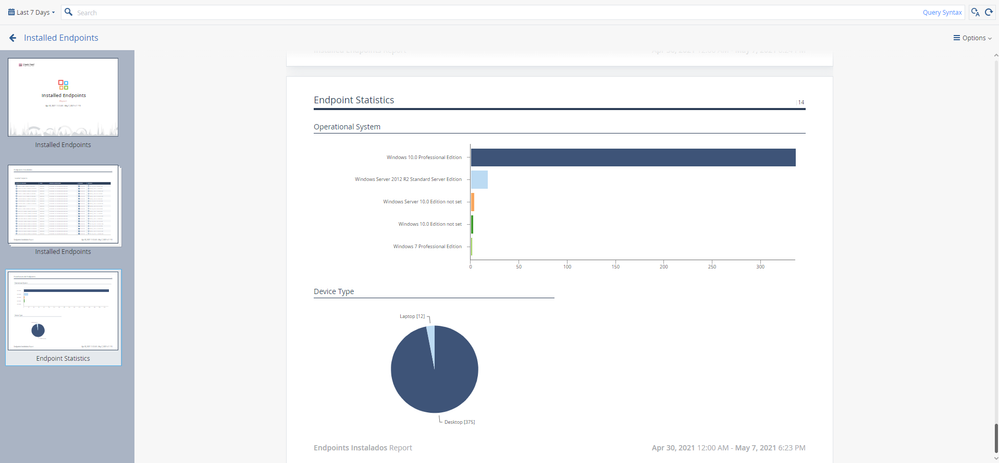
Task: Click the back arrow beside Installed Endpoints
Action: point(13,38)
